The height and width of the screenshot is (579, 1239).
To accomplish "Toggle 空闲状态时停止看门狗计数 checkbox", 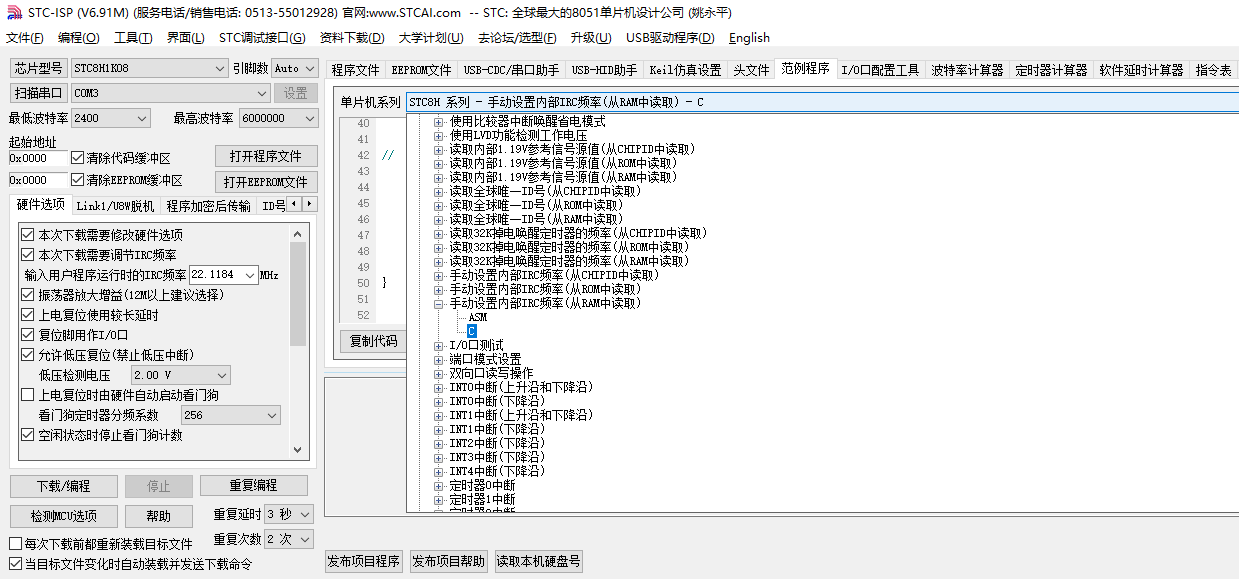I will point(28,435).
